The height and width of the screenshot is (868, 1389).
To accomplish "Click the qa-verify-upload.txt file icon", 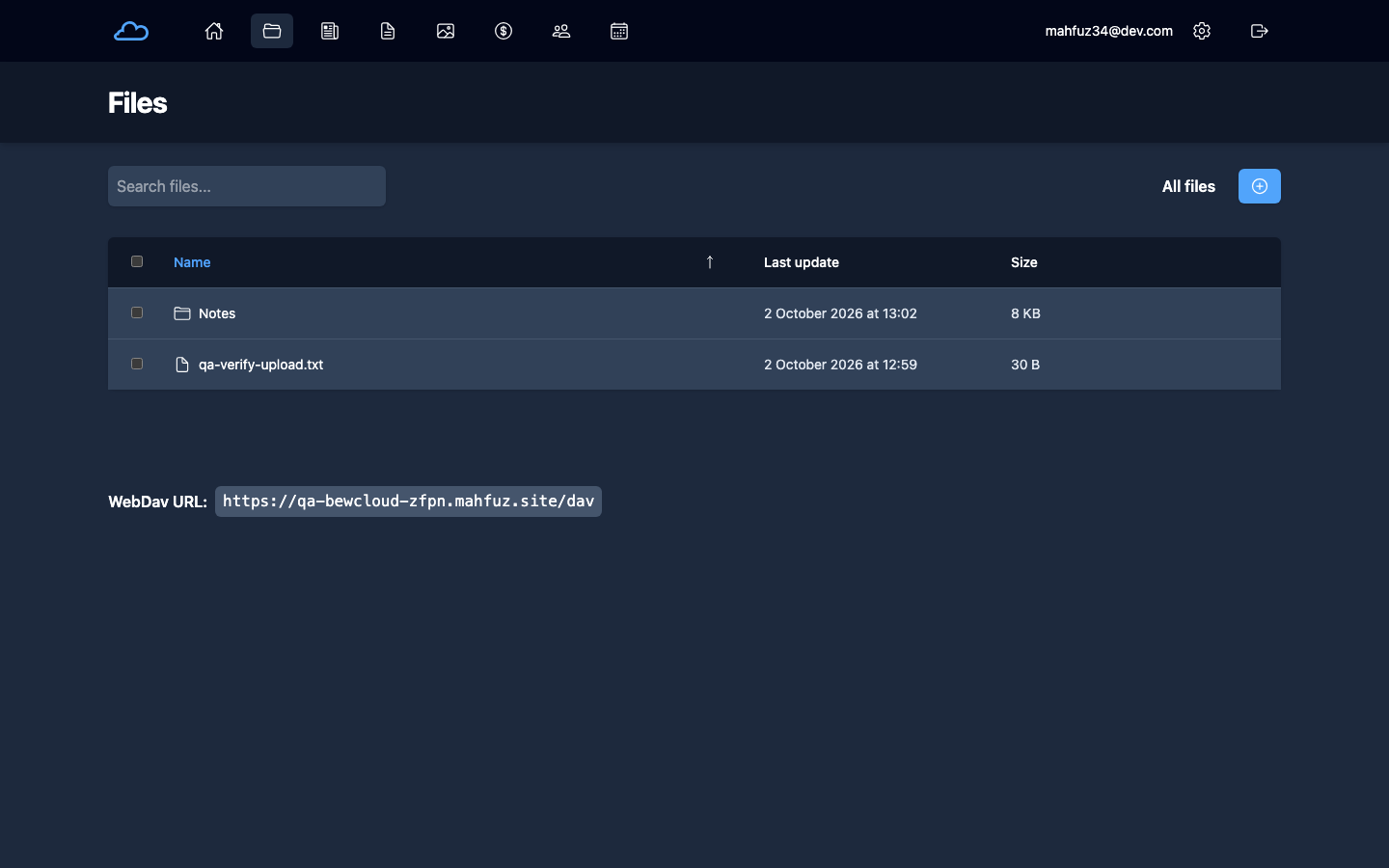I will [x=182, y=365].
